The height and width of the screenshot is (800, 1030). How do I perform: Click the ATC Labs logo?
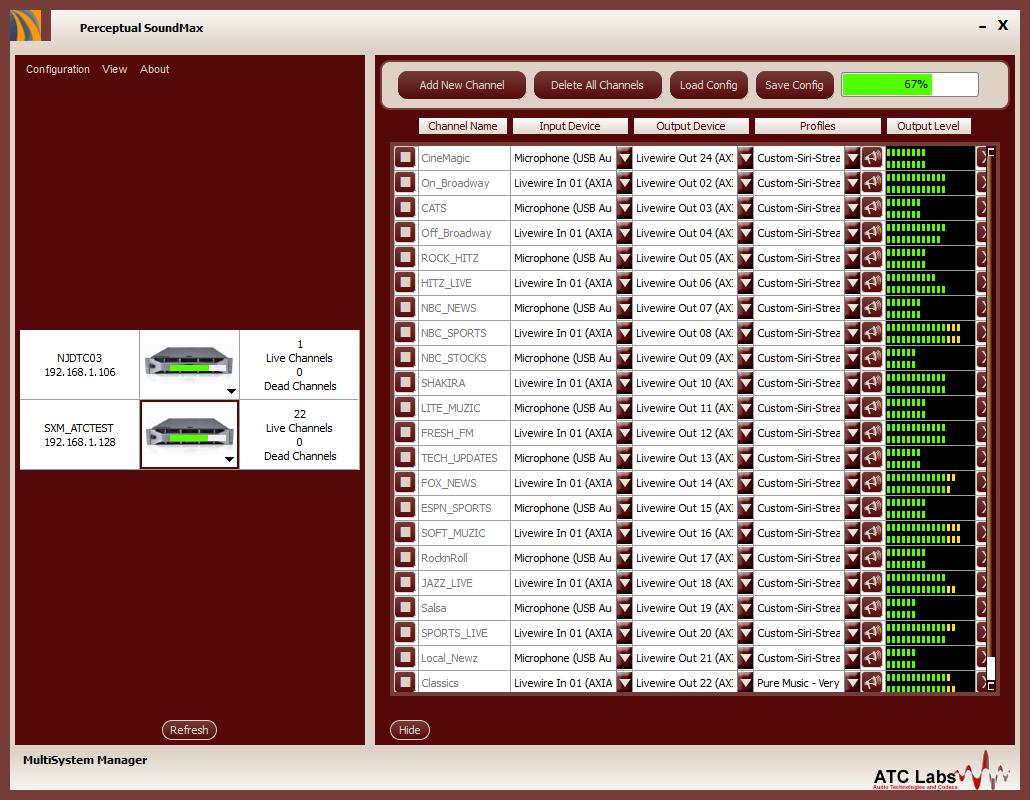[x=941, y=771]
